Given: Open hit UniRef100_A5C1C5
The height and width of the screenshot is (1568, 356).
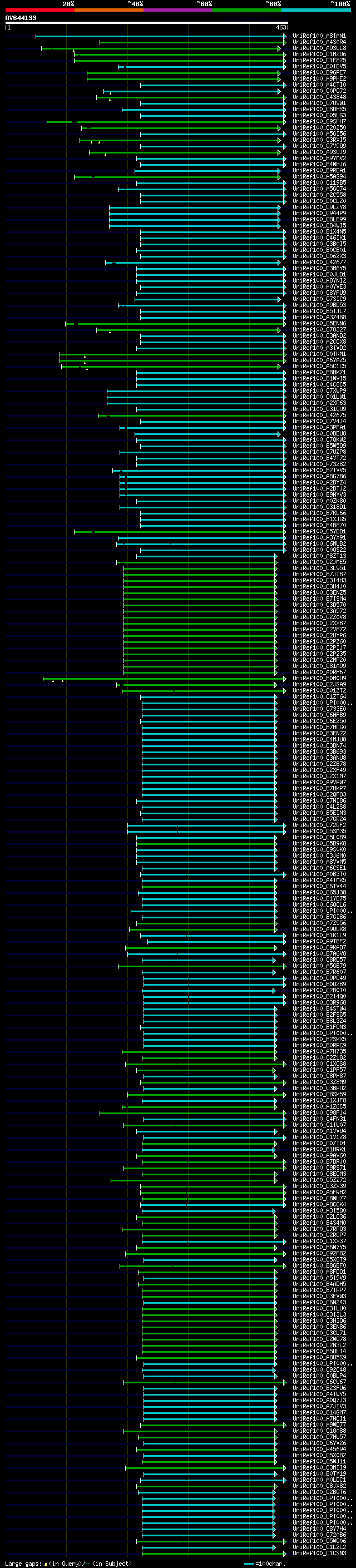Looking at the screenshot, I should 319,366.
